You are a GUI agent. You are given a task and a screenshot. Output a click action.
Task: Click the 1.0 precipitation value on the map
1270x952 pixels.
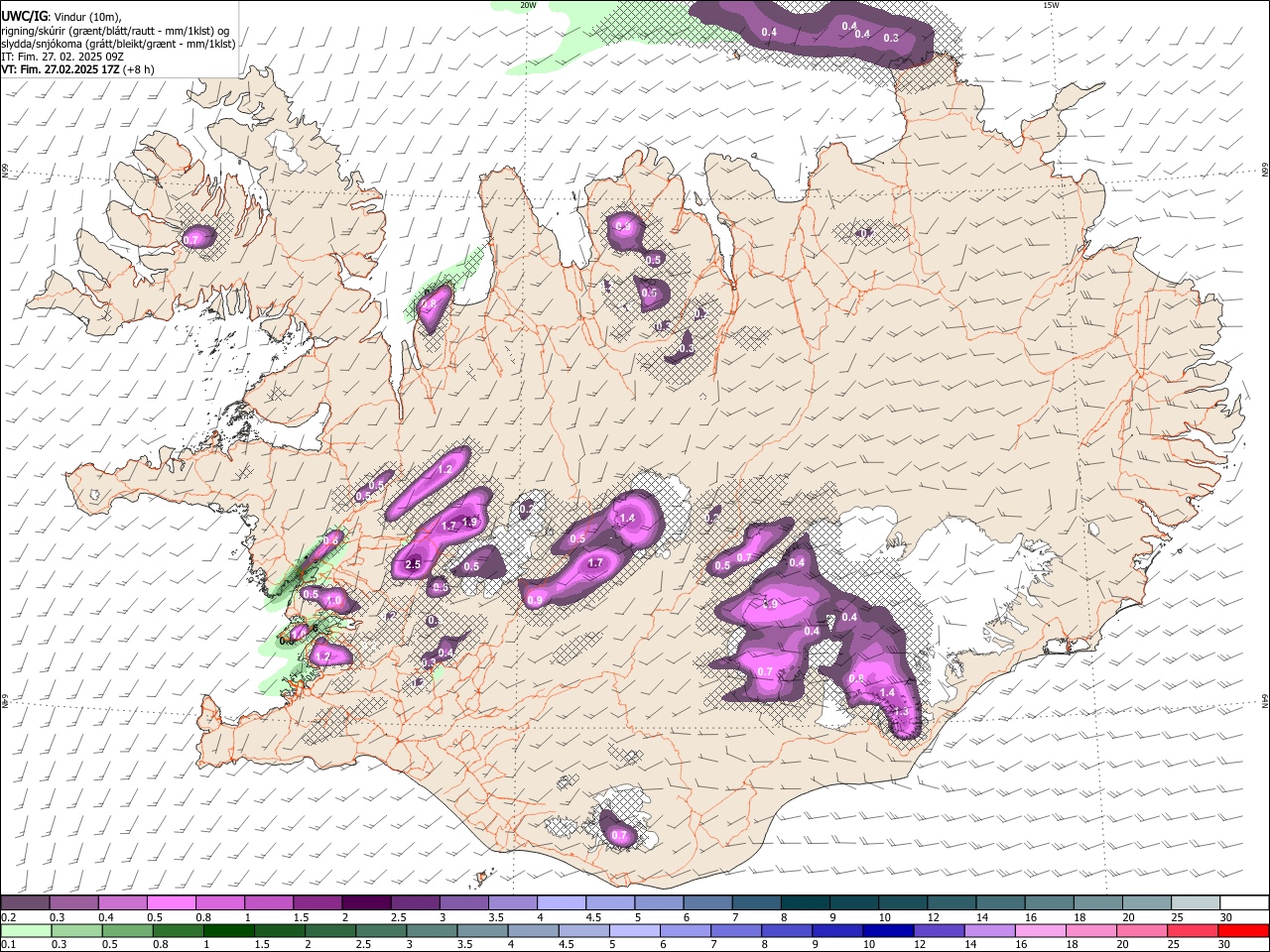[334, 601]
